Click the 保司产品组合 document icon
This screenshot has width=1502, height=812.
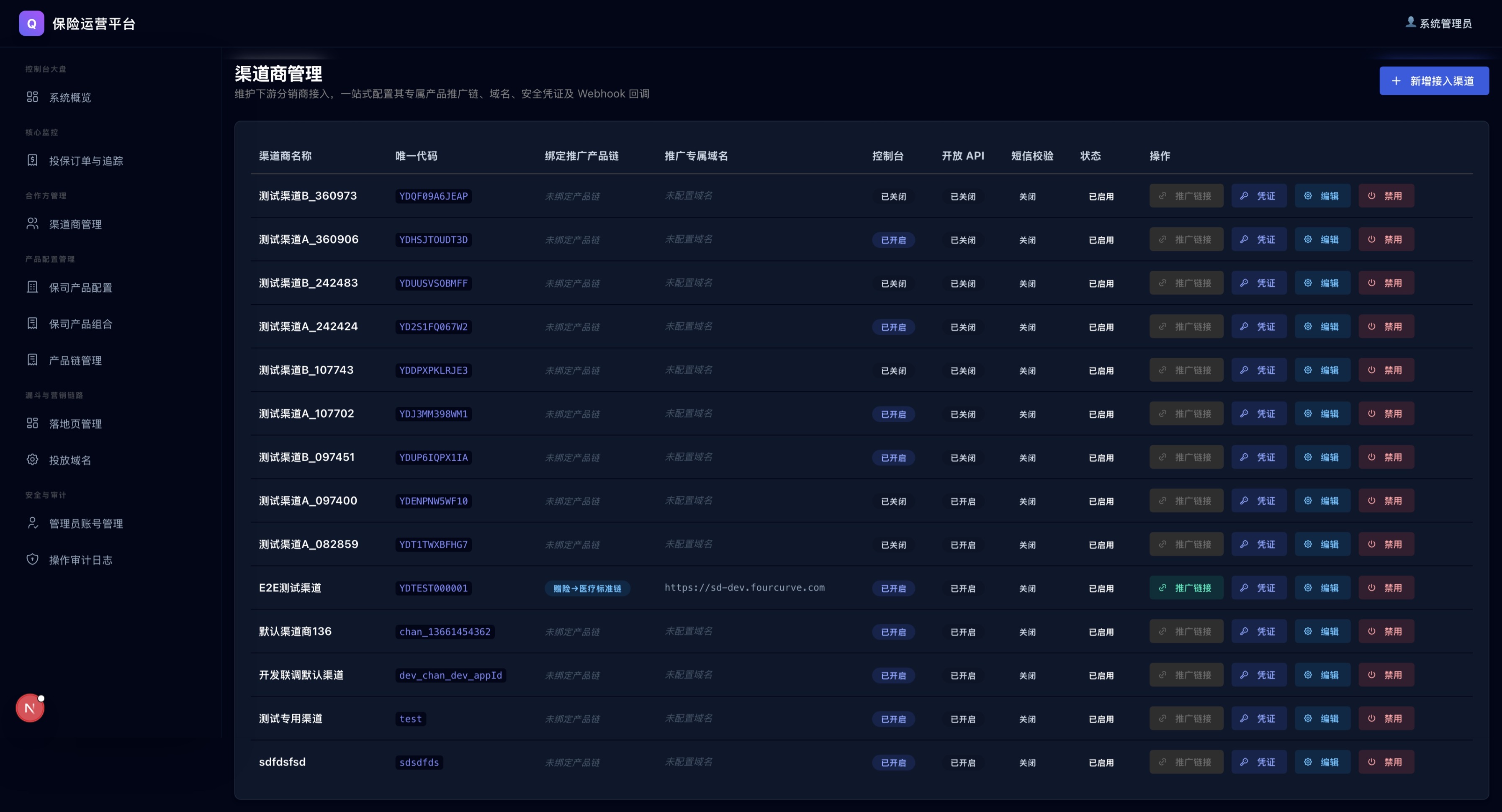(33, 324)
